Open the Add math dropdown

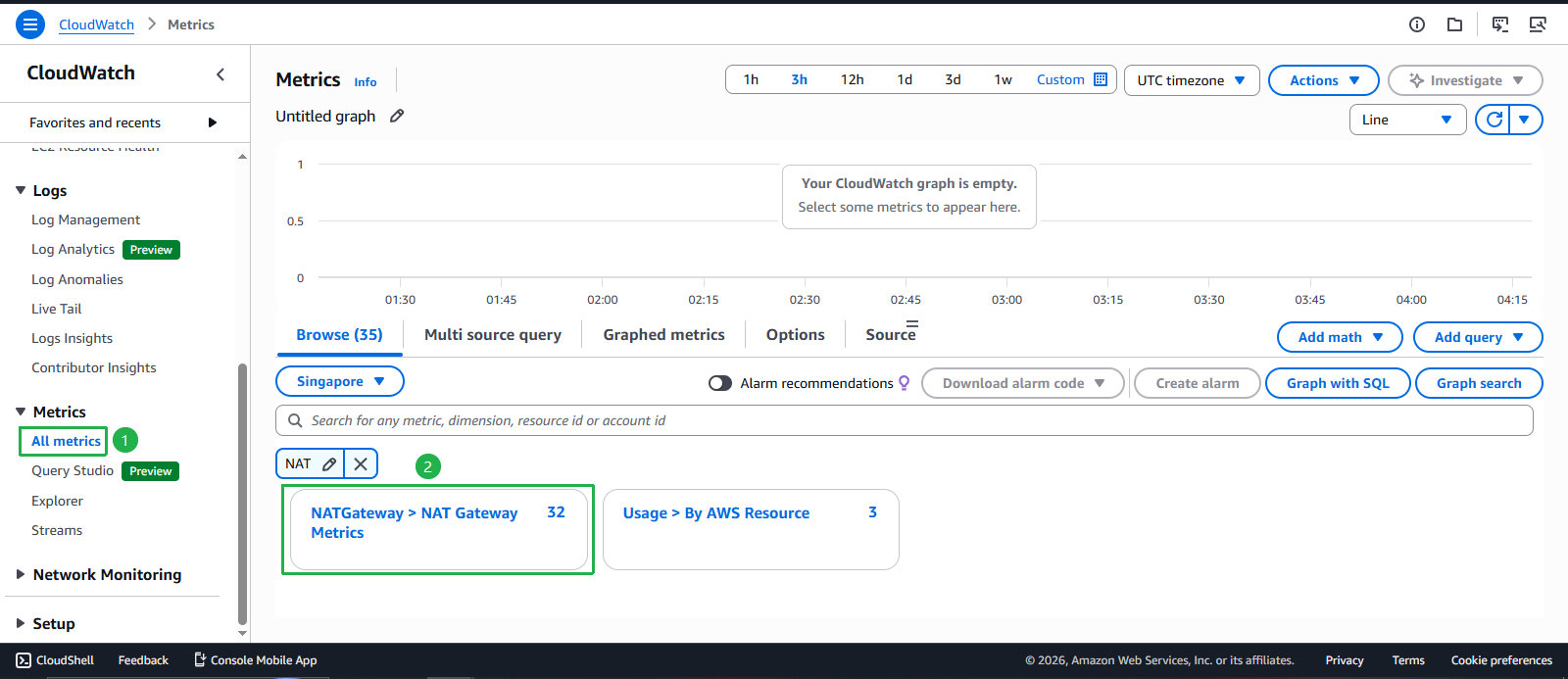1341,337
